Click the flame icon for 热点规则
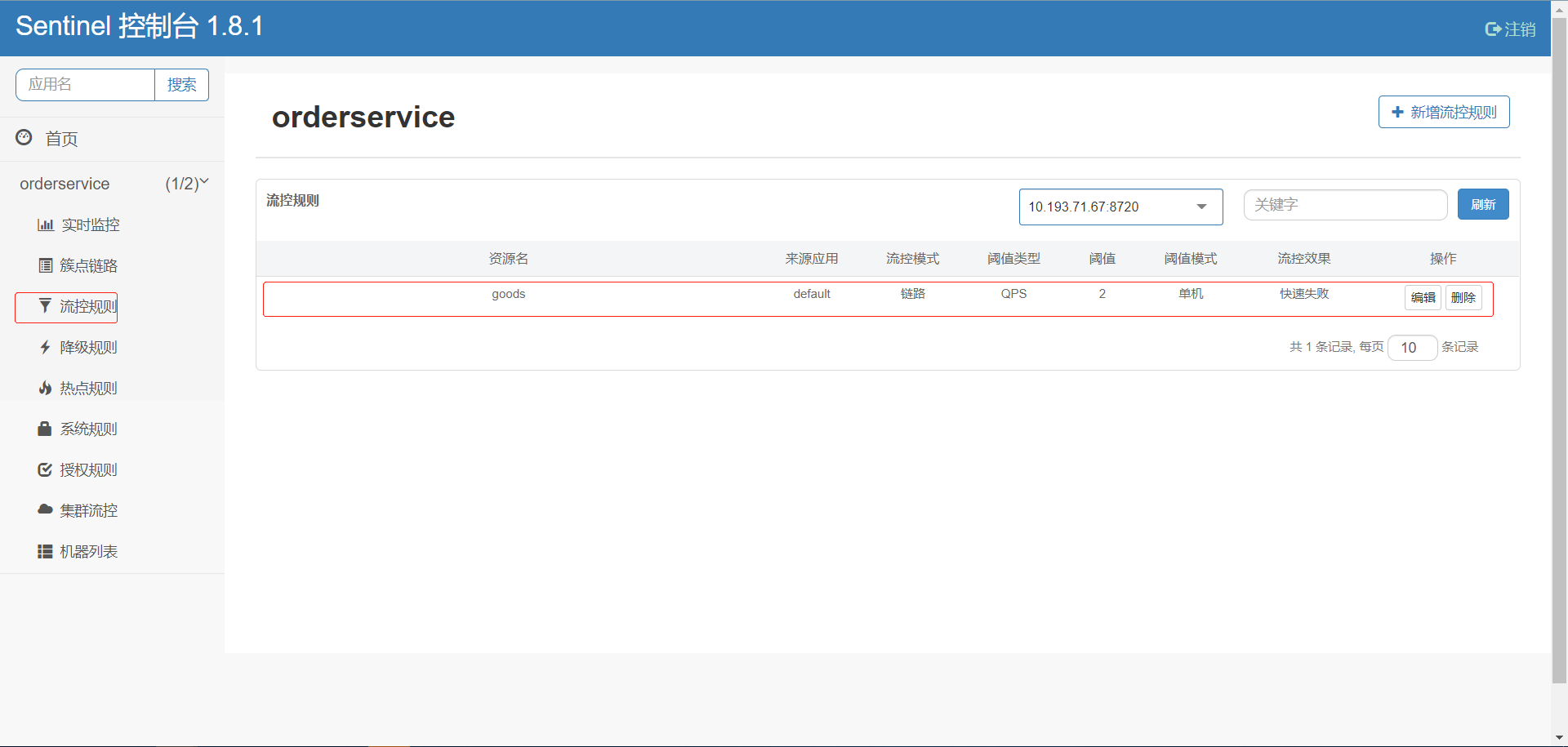Image resolution: width=1568 pixels, height=747 pixels. 46,388
